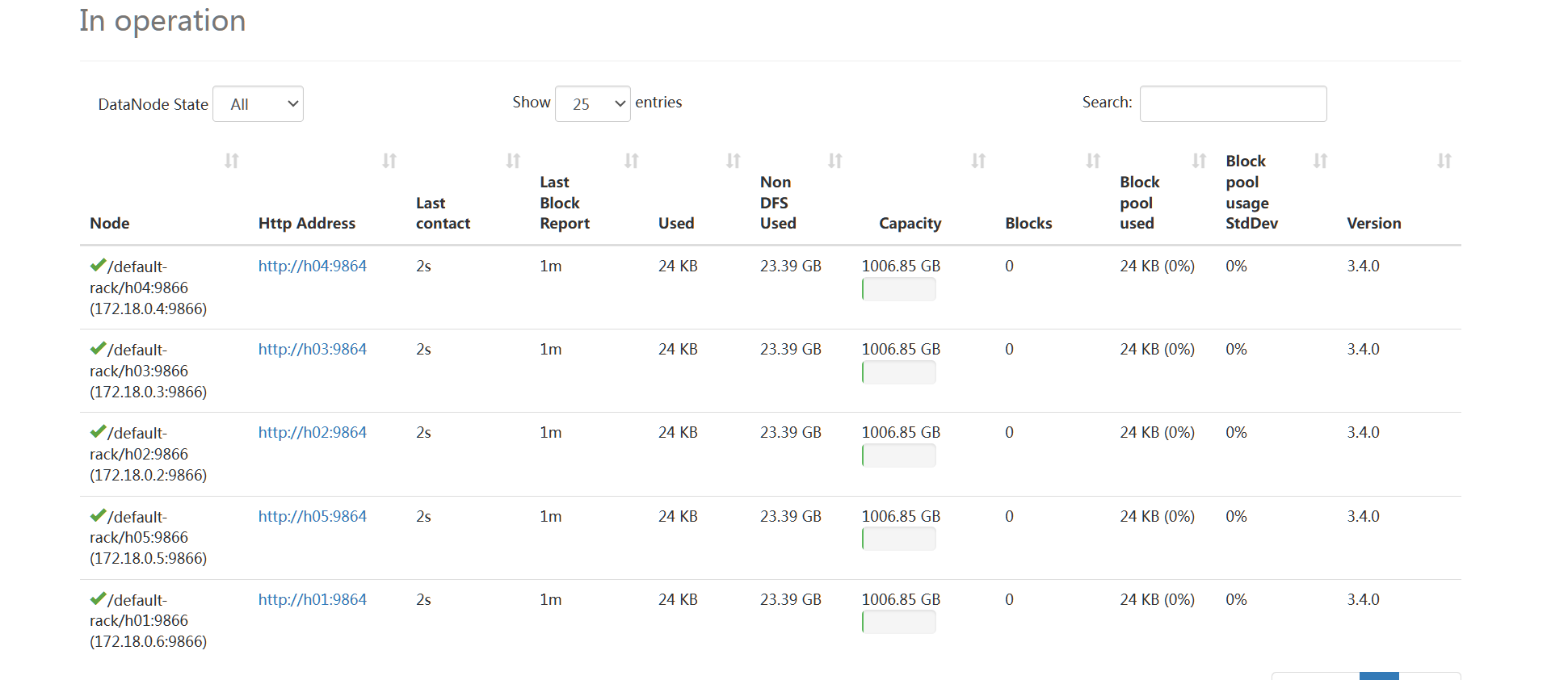Focus the Search input field
The width and height of the screenshot is (1568, 680).
[x=1233, y=104]
